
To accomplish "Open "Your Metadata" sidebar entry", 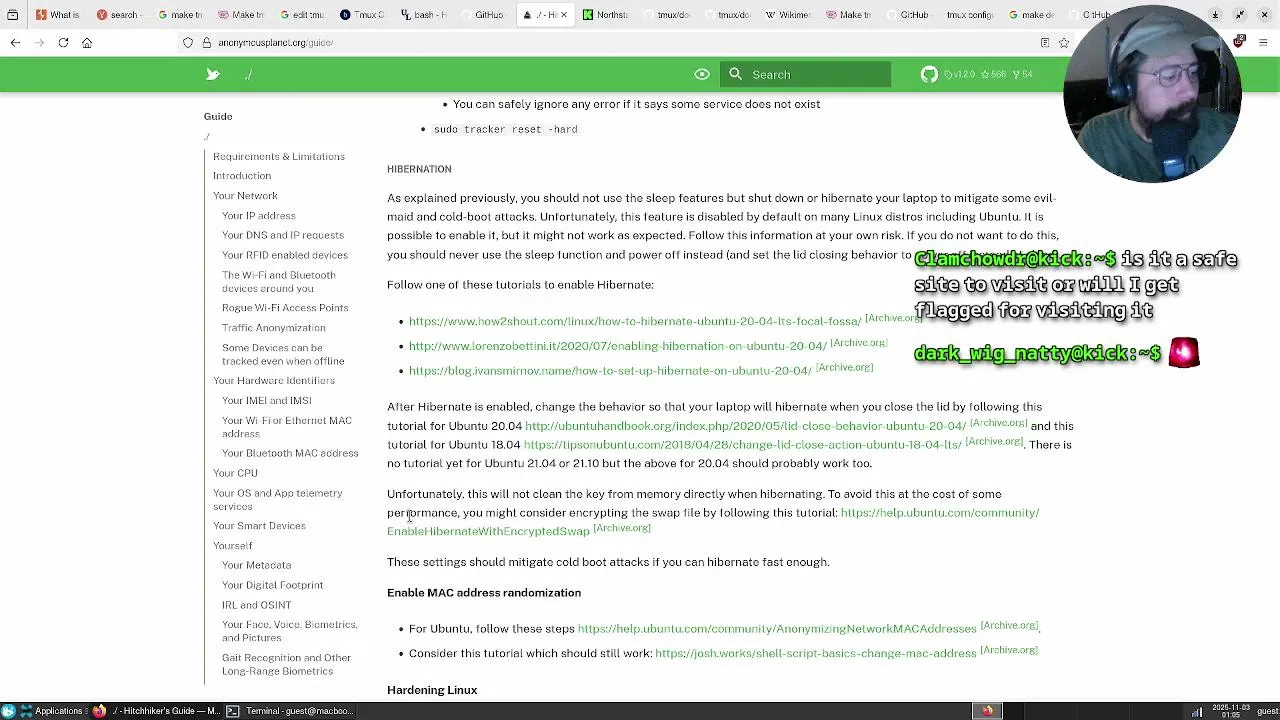I will click(257, 566).
